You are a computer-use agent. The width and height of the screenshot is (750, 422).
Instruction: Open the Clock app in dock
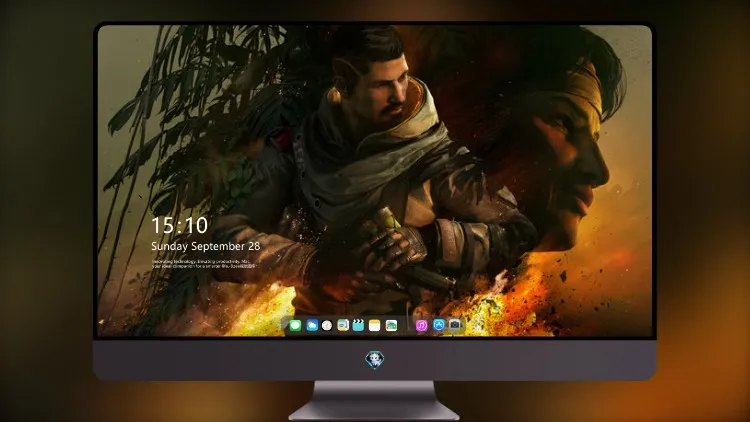click(x=327, y=326)
